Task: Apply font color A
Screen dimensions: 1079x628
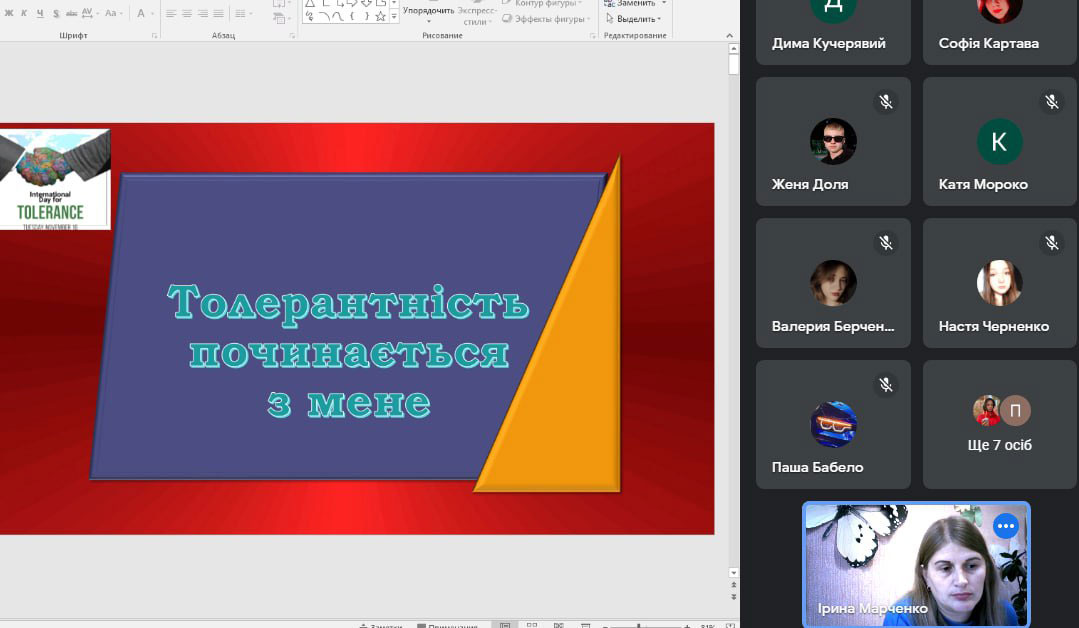Action: click(140, 13)
